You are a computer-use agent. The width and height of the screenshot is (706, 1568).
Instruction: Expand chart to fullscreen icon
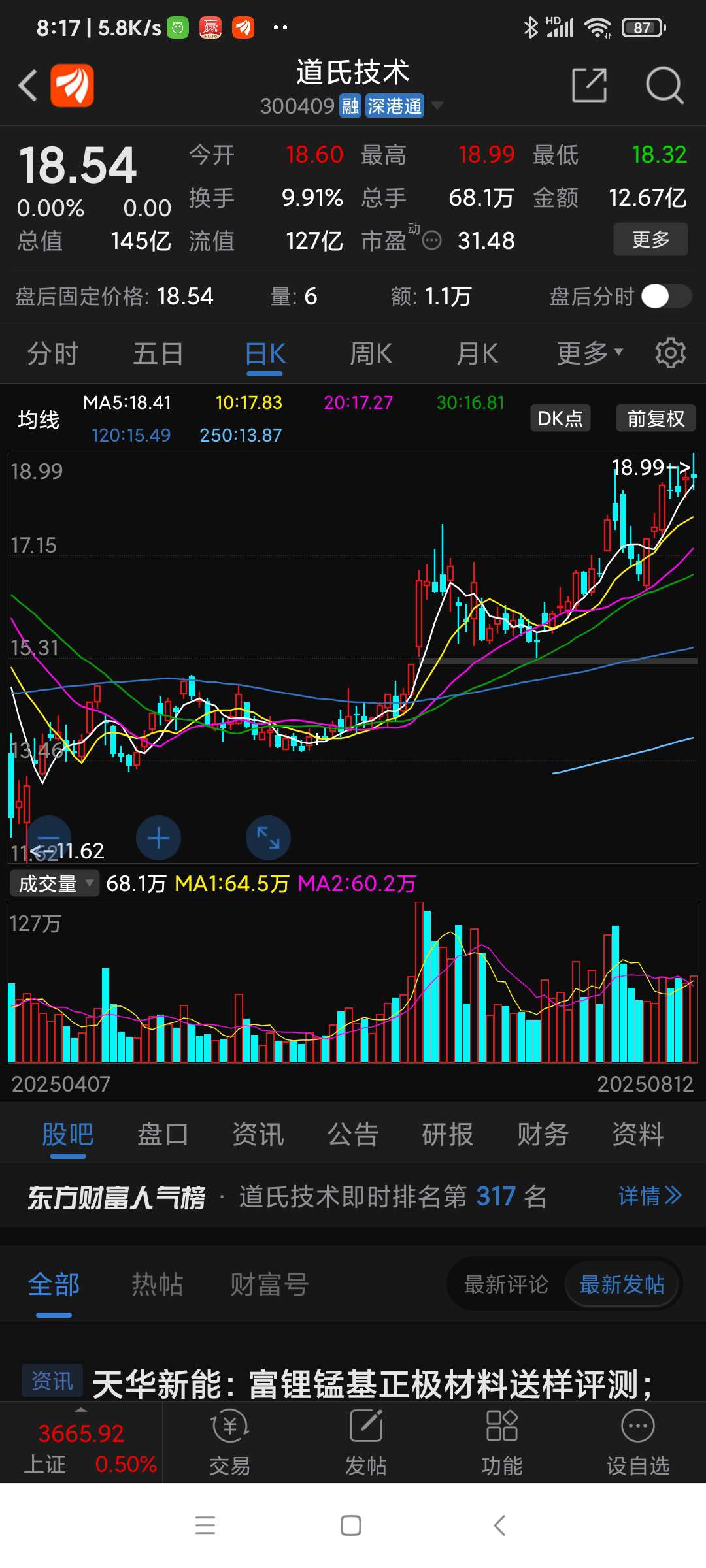coord(268,838)
